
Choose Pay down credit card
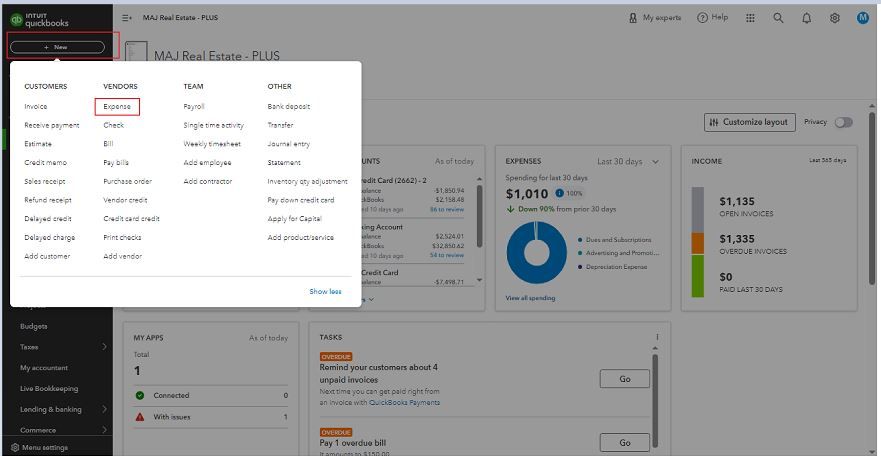[x=301, y=200]
